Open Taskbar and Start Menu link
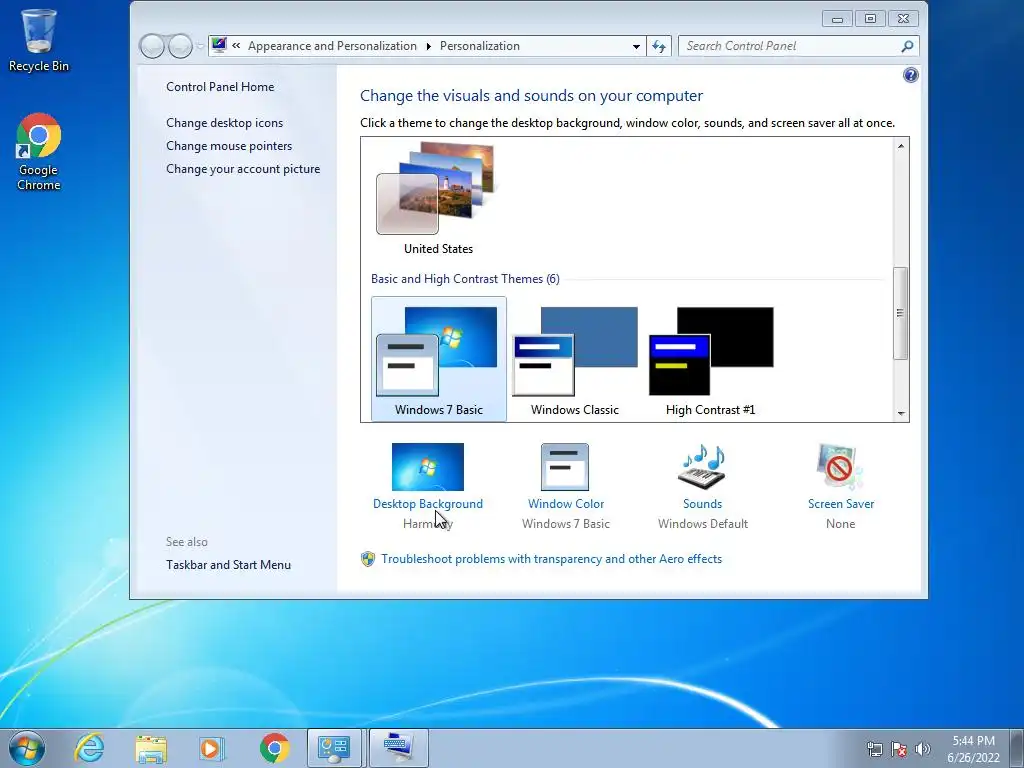This screenshot has width=1024, height=768. click(x=229, y=565)
